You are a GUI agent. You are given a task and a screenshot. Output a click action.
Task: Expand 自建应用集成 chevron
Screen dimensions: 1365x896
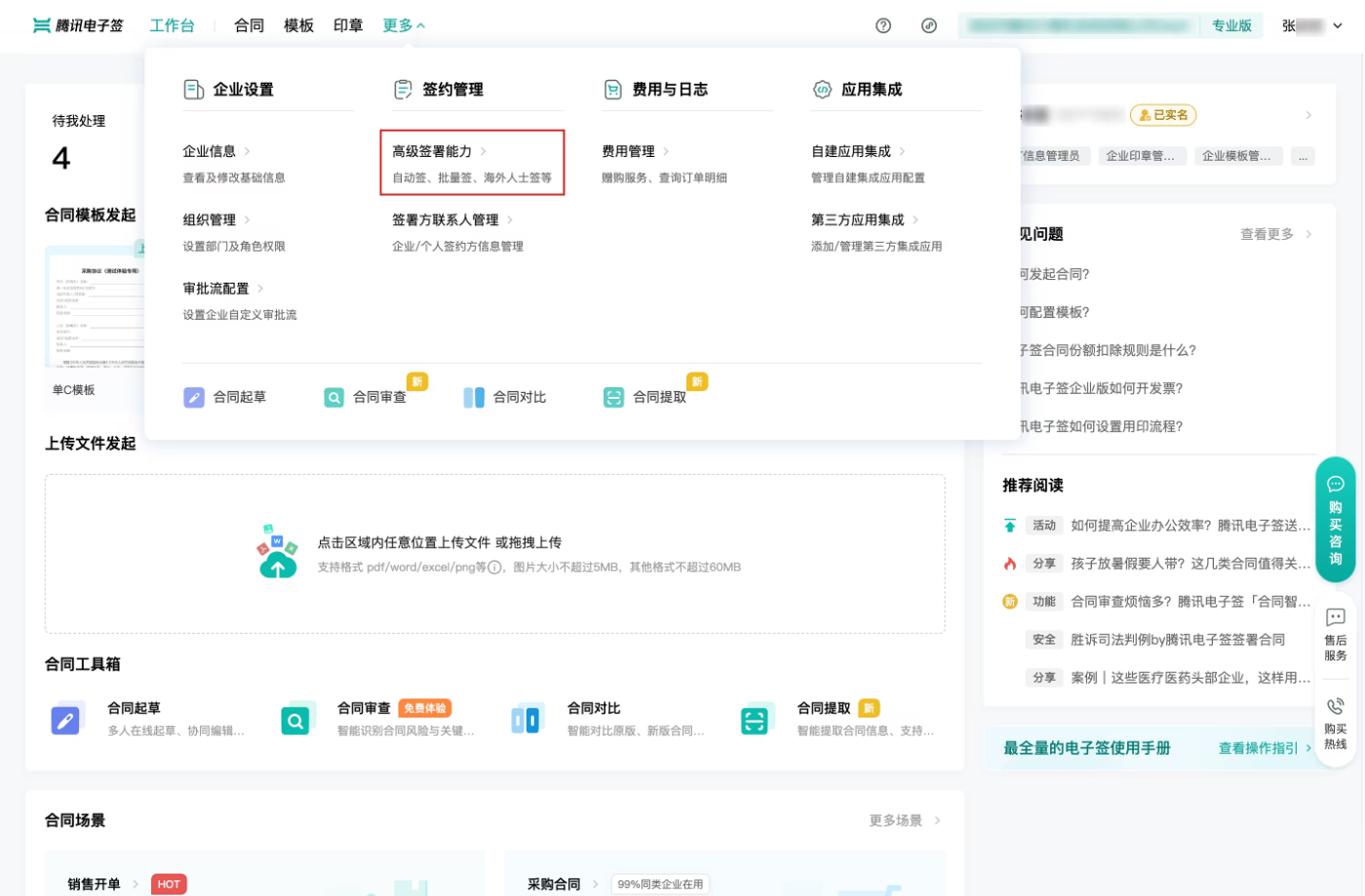[902, 151]
